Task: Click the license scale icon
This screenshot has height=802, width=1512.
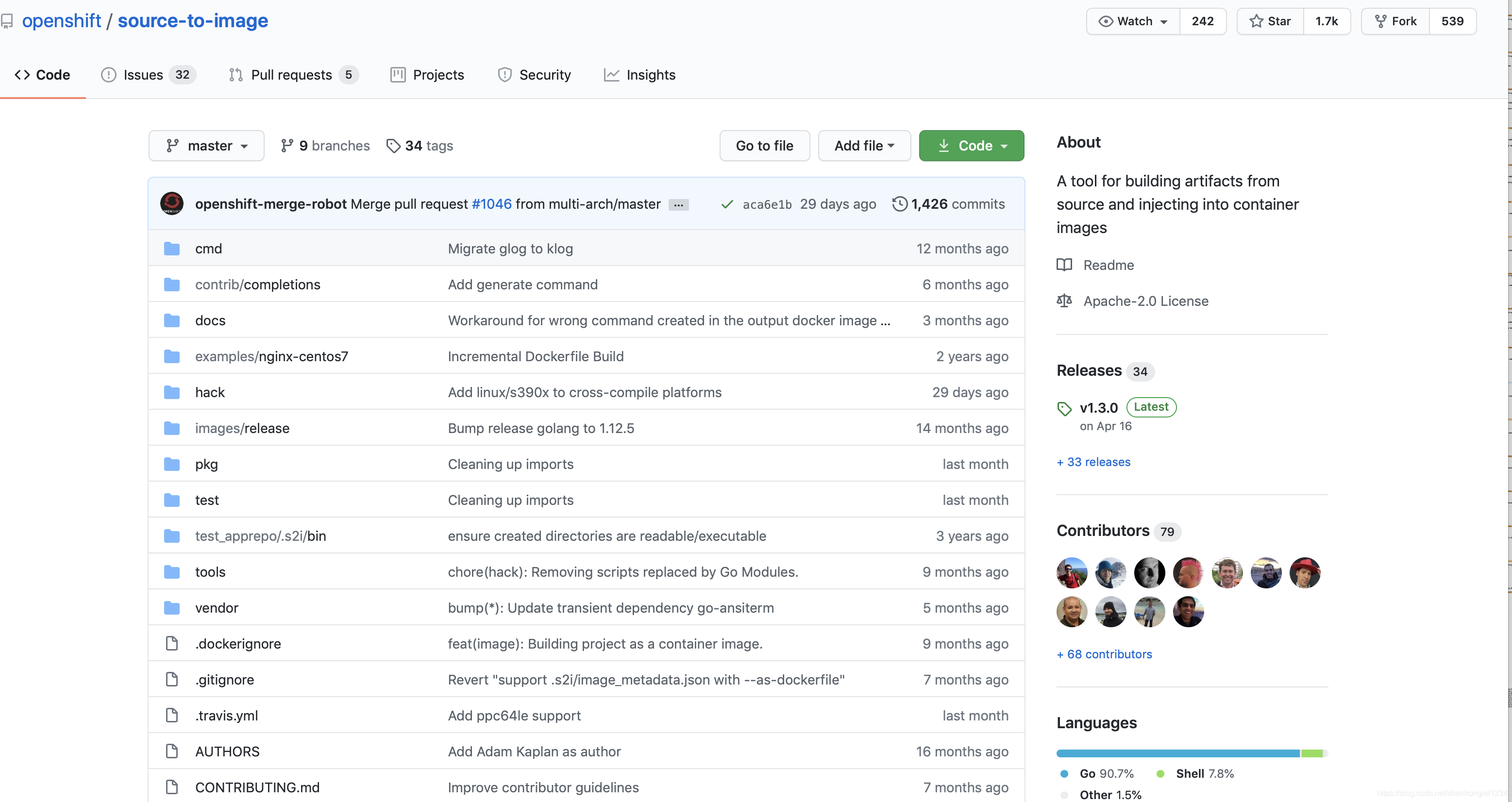Action: click(x=1064, y=301)
